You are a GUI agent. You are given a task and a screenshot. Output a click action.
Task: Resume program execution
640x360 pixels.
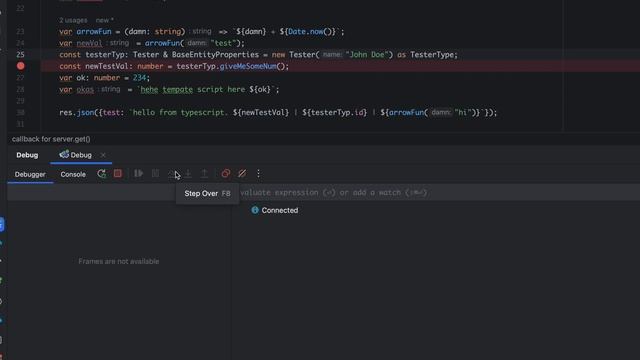pos(139,173)
